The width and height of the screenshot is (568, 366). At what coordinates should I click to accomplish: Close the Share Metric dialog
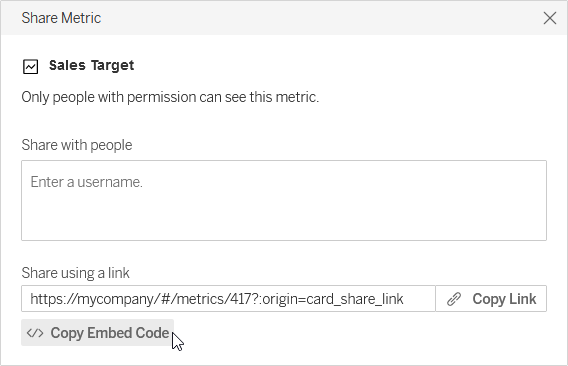pyautogui.click(x=550, y=18)
